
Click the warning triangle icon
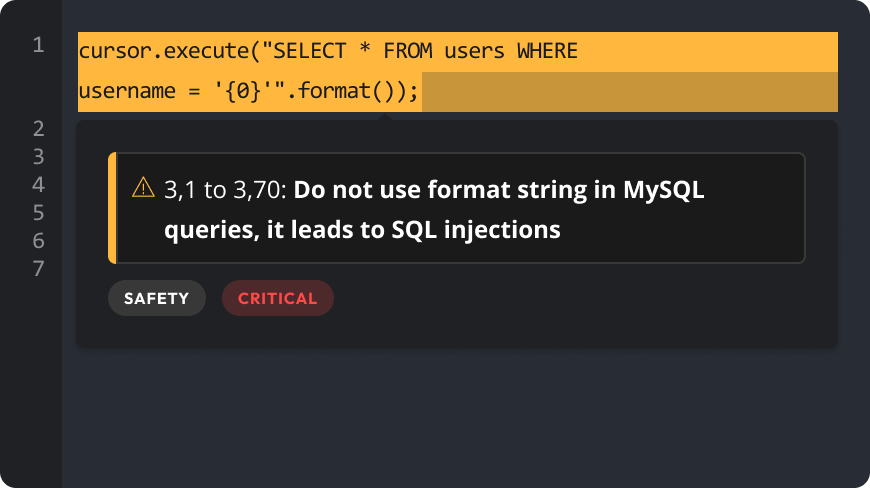(x=143, y=188)
